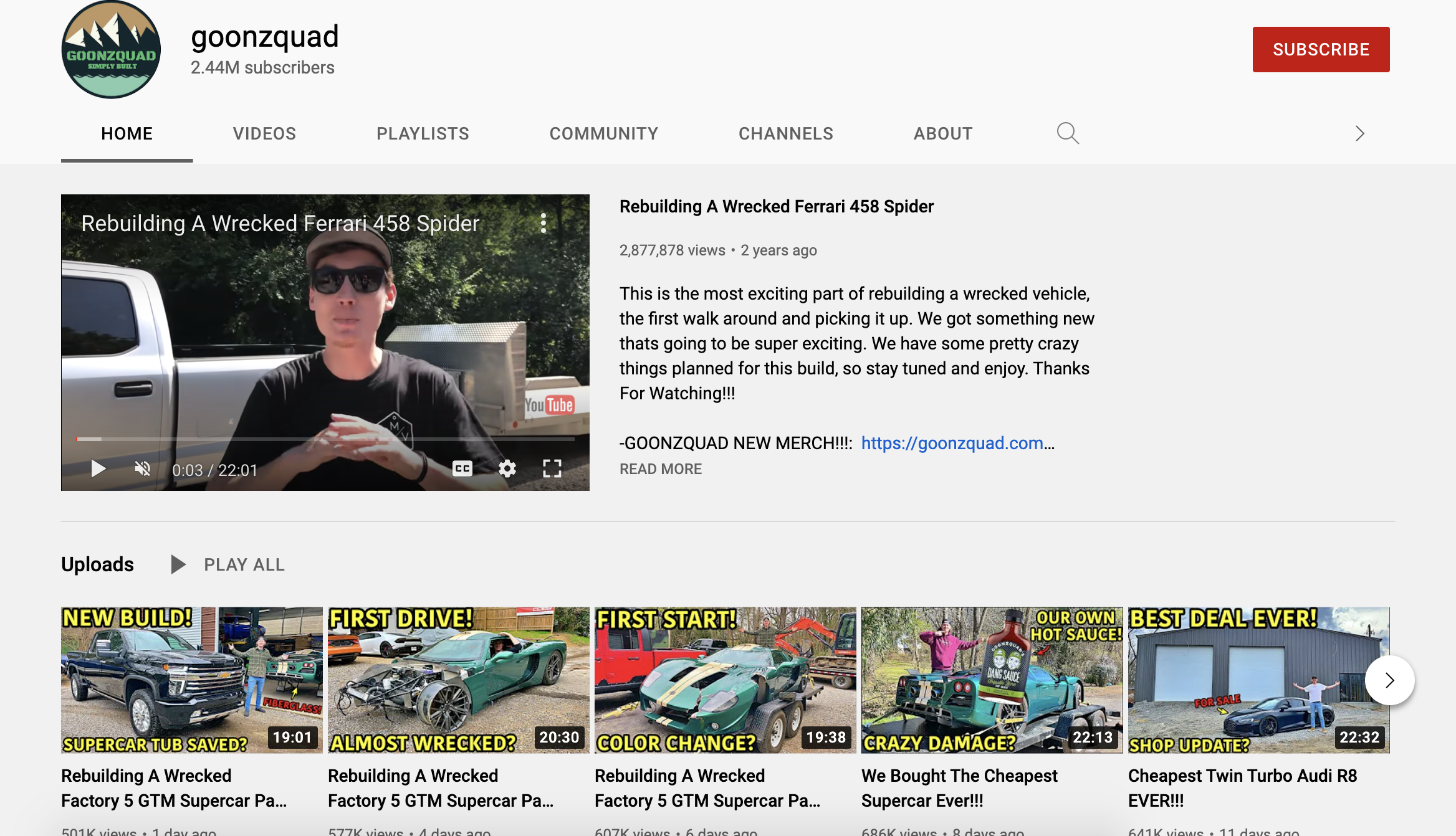1456x836 pixels.
Task: Click the 19:38 duration badge
Action: [x=826, y=738]
